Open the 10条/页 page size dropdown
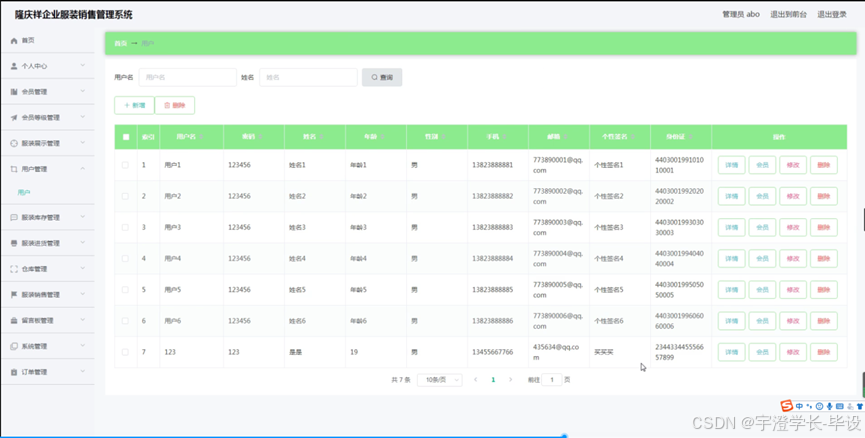This screenshot has width=865, height=438. pos(440,380)
